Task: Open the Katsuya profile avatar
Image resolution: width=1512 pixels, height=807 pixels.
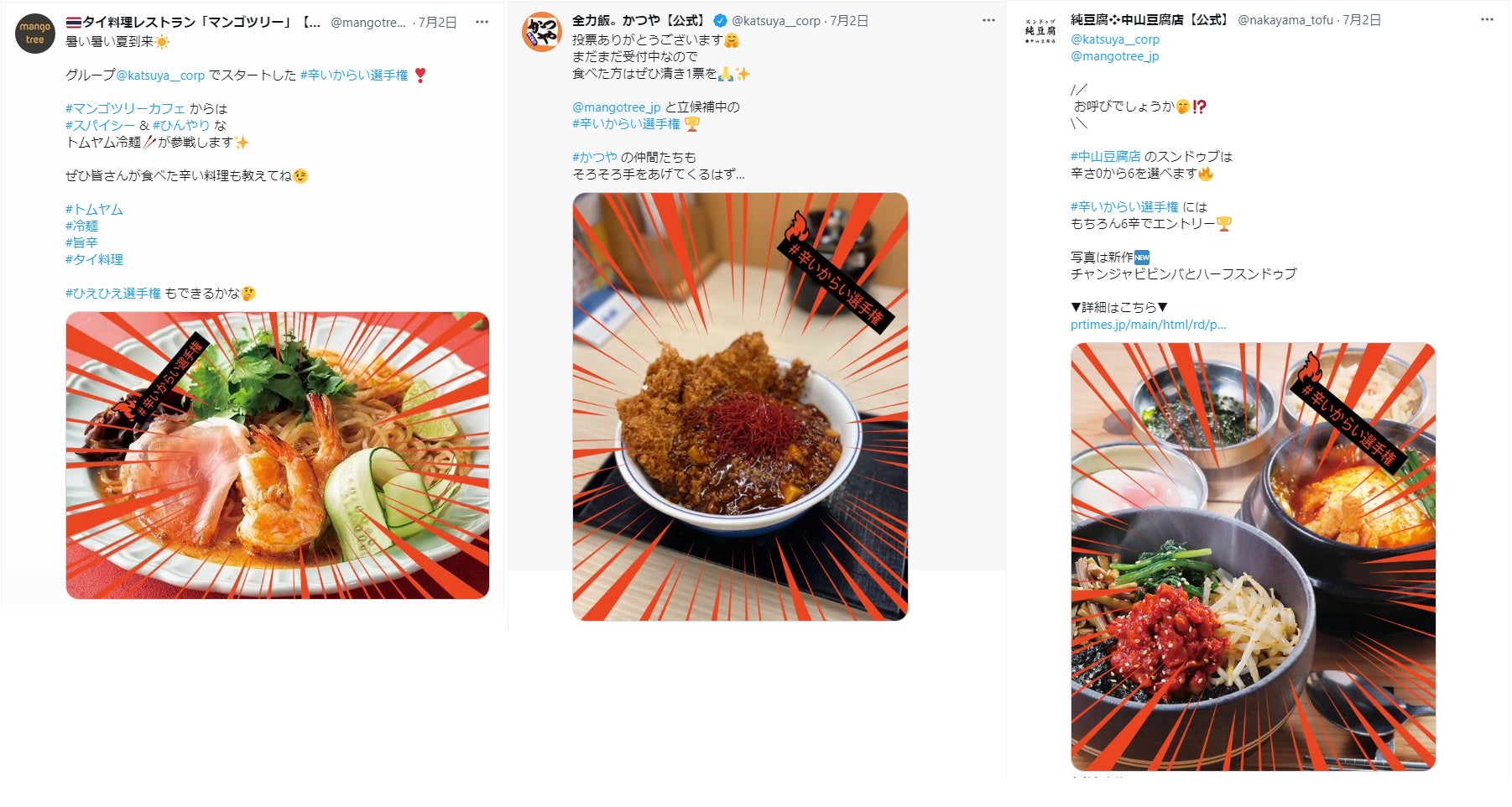Action: [542, 32]
